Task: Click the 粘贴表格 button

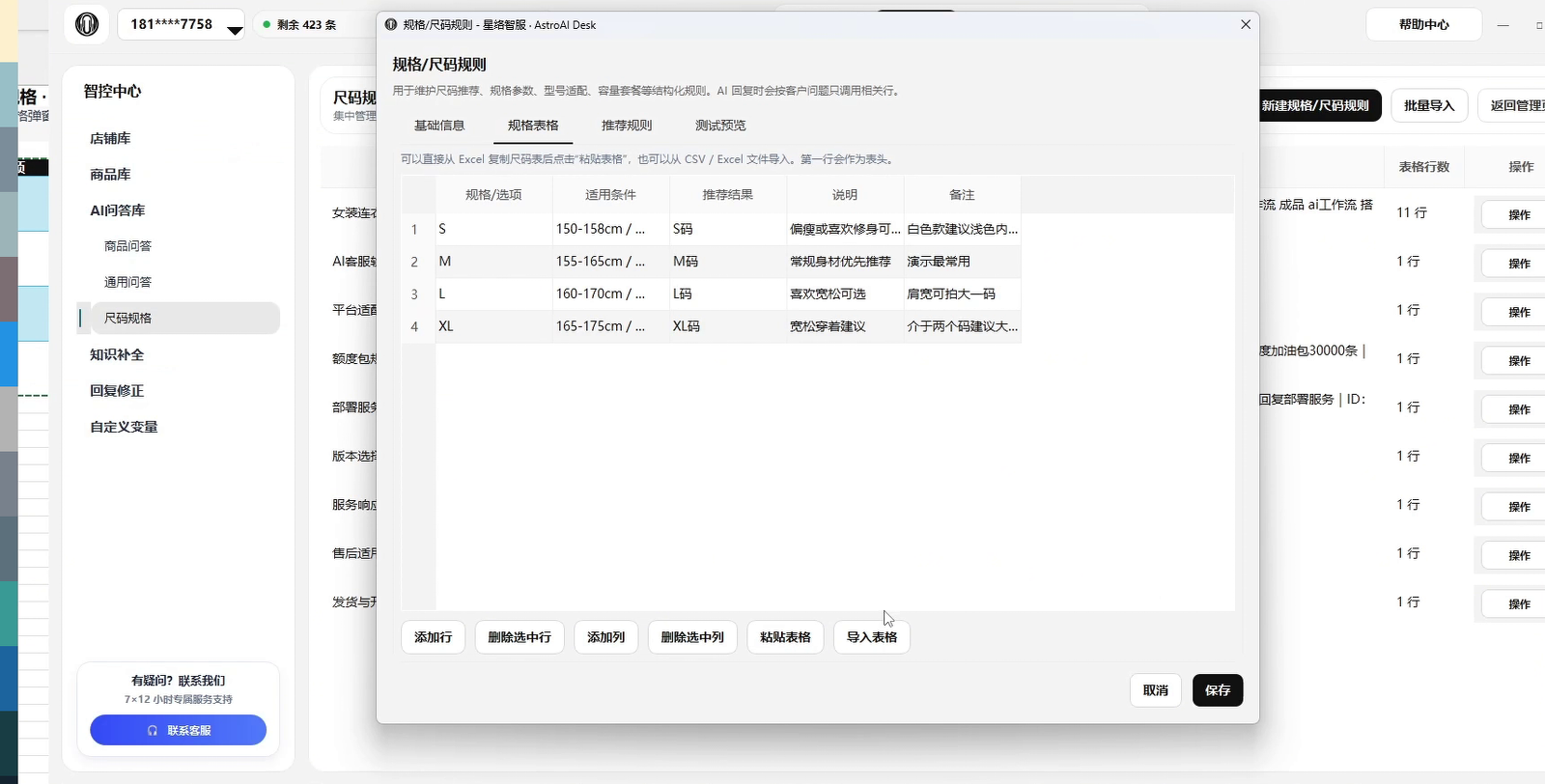Action: (x=785, y=637)
